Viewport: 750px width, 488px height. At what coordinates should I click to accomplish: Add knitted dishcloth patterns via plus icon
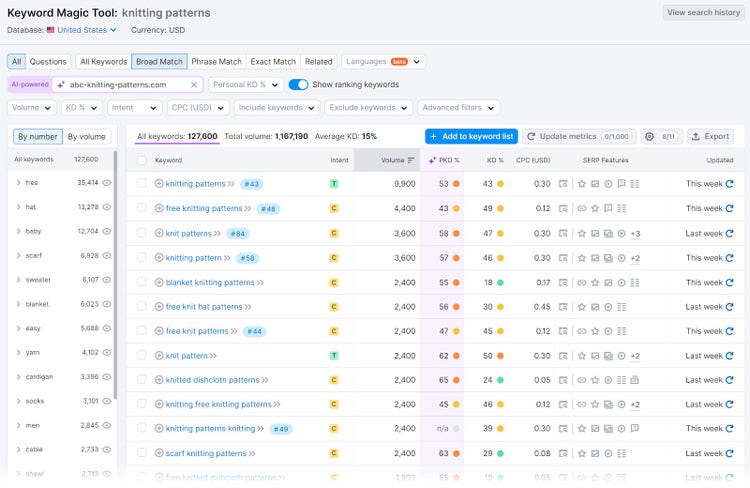tap(159, 380)
